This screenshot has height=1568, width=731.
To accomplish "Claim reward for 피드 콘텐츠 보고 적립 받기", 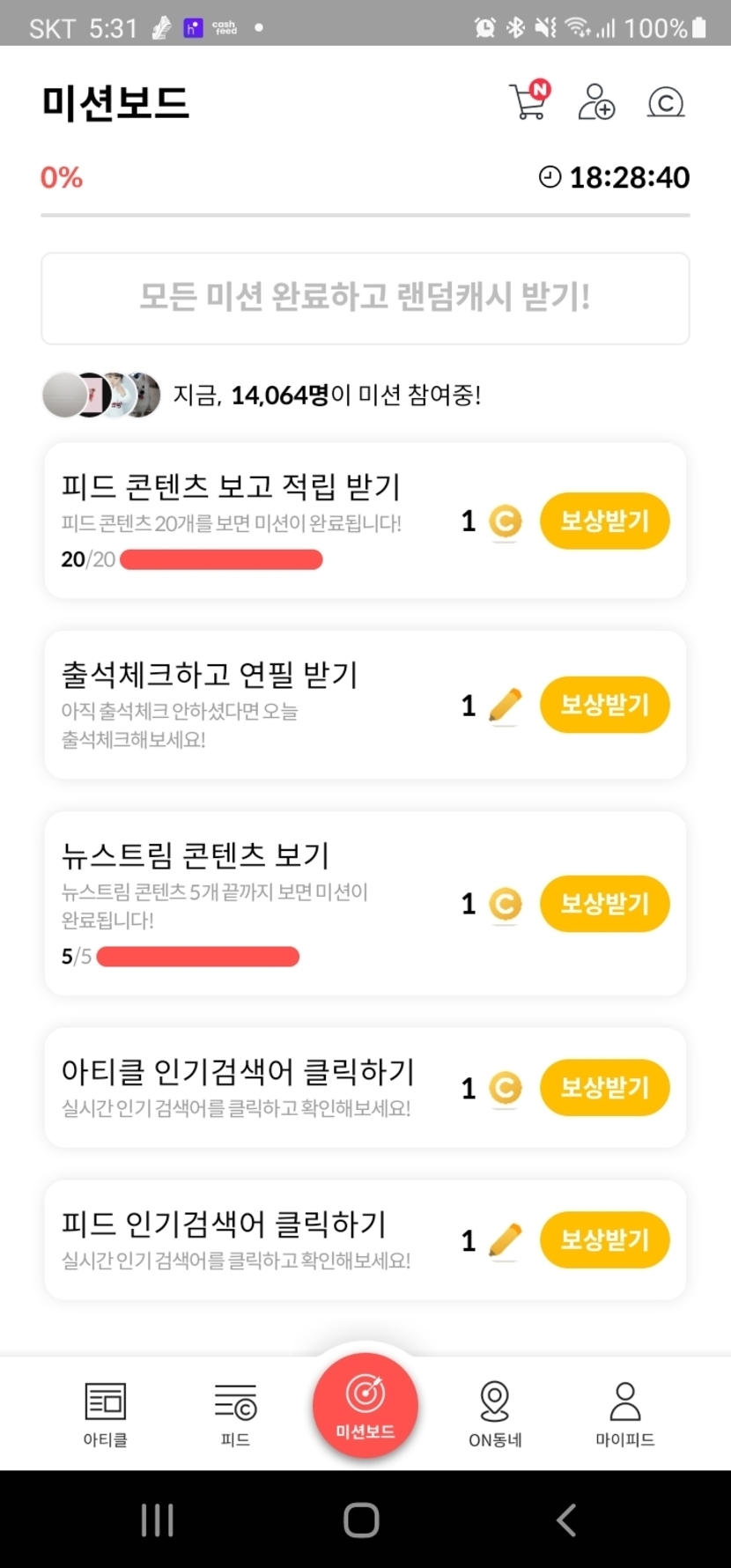I will (x=604, y=521).
